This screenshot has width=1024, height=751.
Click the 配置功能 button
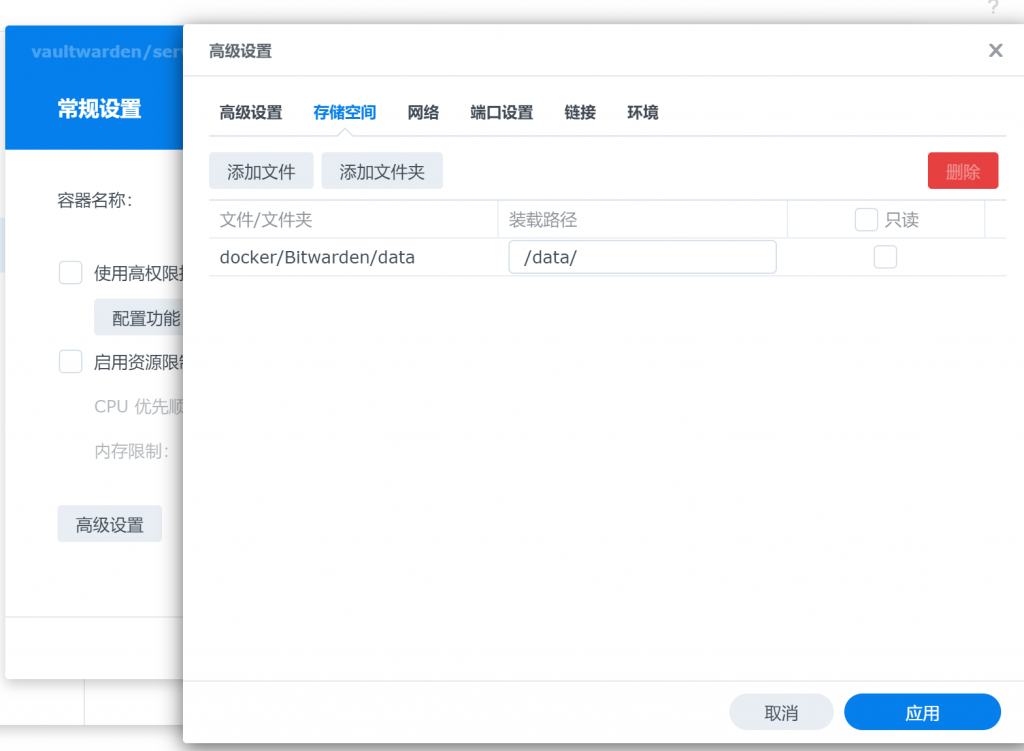coord(140,318)
